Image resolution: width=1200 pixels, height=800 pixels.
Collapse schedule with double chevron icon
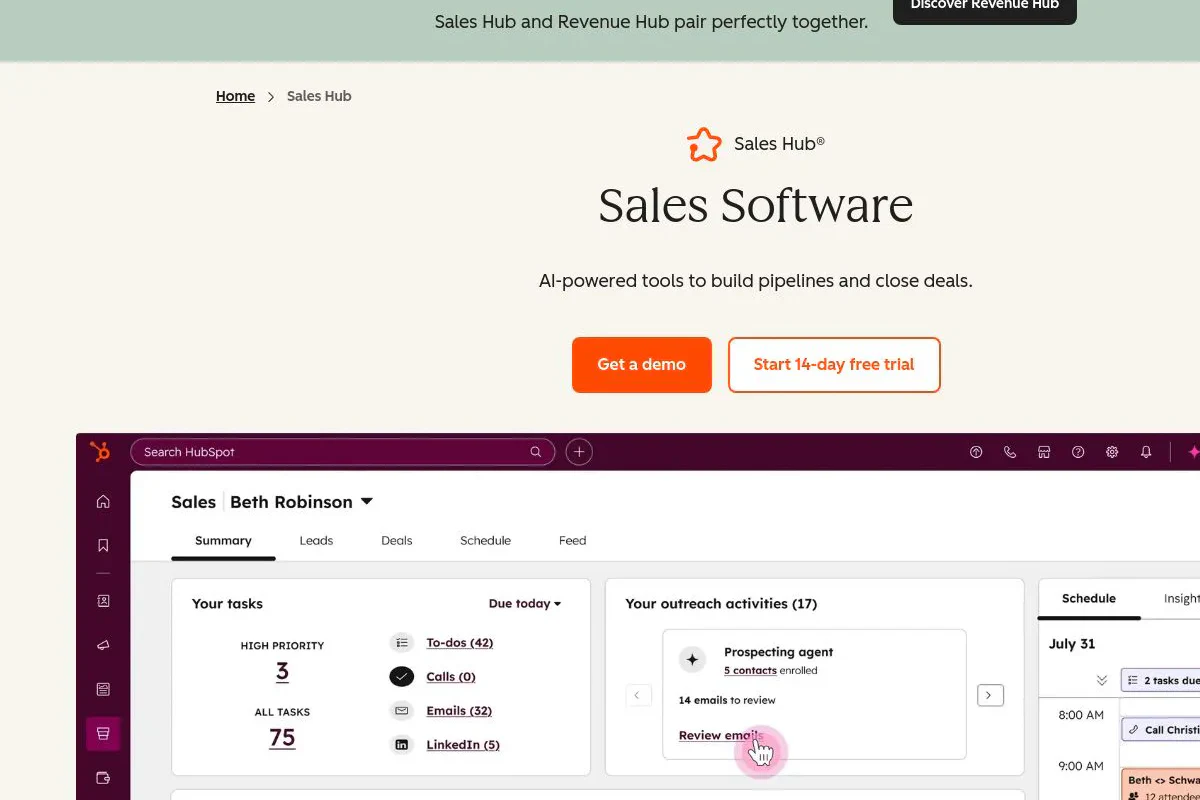(x=1102, y=680)
